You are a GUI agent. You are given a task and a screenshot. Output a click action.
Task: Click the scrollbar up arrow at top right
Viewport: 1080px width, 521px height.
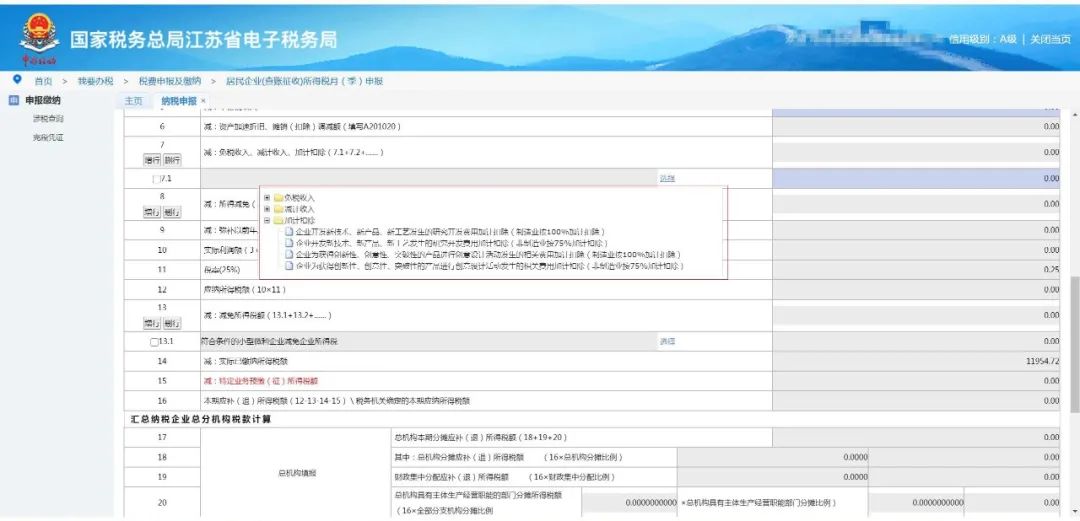[1074, 114]
